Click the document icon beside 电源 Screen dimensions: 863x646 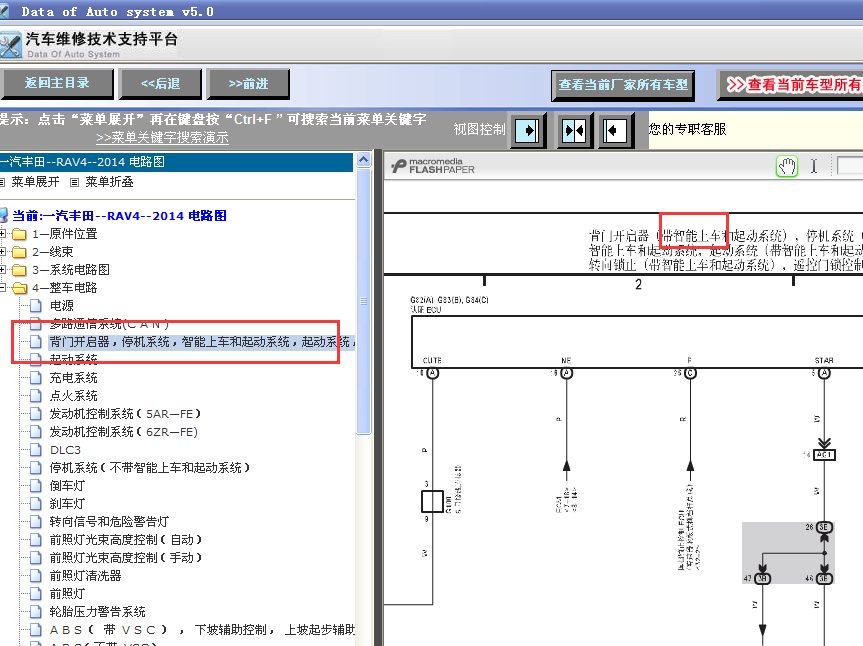[x=35, y=306]
